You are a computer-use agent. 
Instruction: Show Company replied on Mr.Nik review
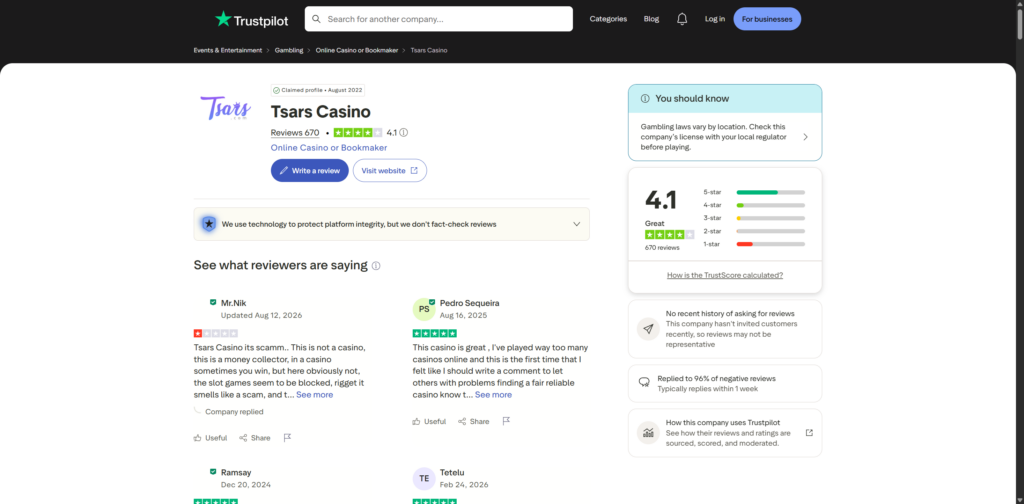coord(234,412)
